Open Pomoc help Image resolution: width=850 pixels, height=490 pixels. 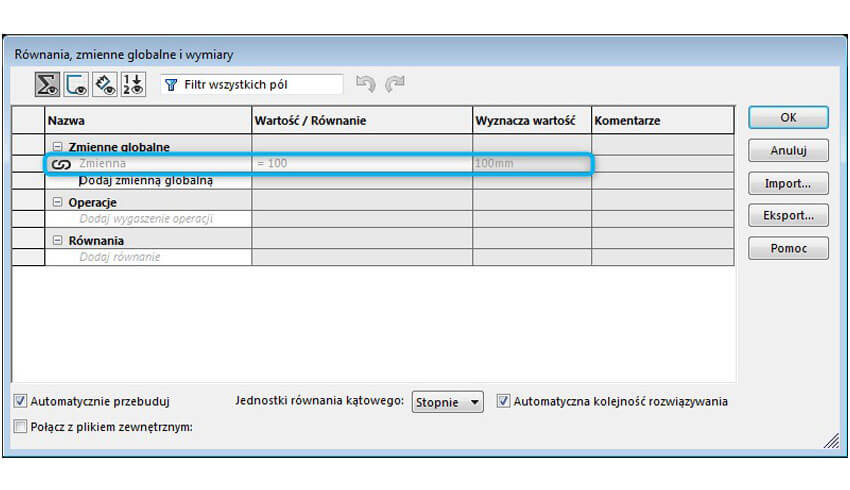[788, 248]
